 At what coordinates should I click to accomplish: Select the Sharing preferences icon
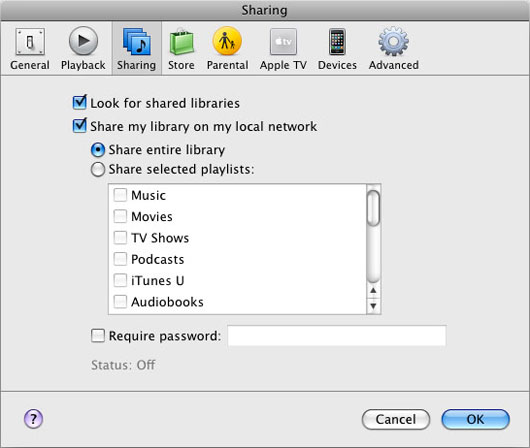tap(137, 49)
